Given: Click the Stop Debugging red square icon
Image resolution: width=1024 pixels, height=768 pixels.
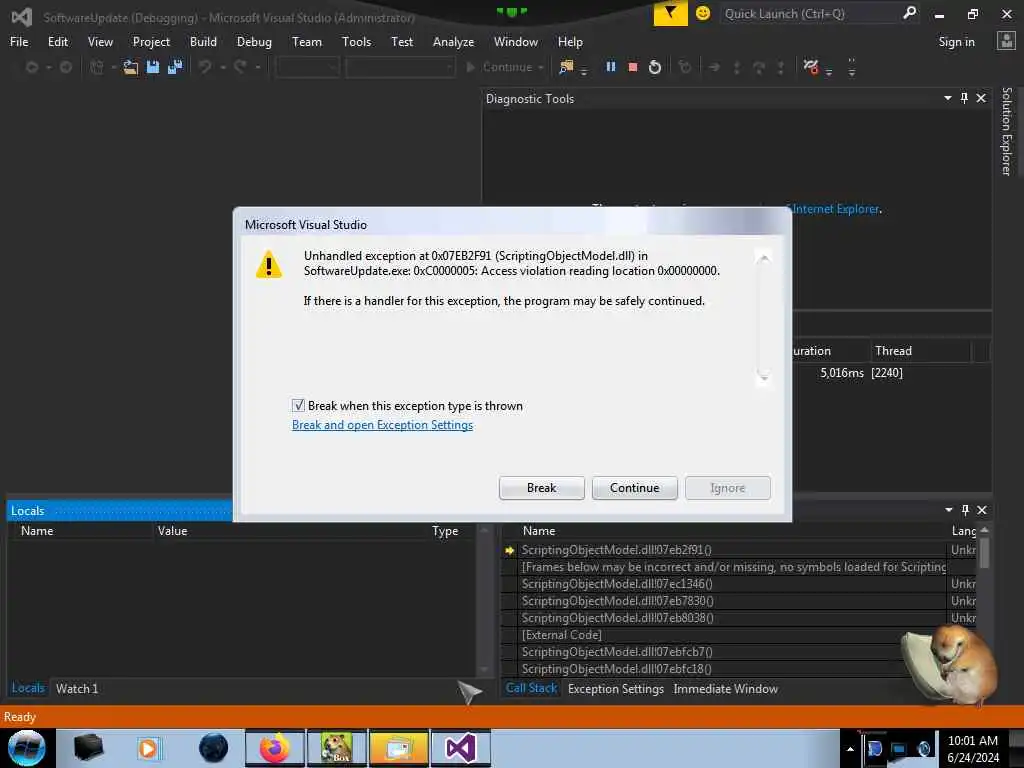Looking at the screenshot, I should 632,67.
